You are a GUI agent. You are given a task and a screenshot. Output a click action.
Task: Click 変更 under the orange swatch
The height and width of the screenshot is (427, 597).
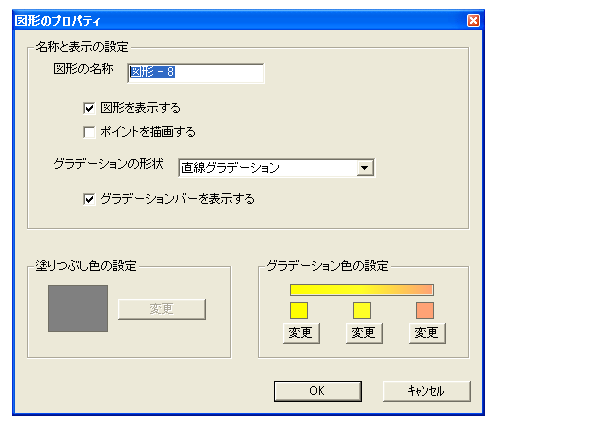pyautogui.click(x=427, y=333)
